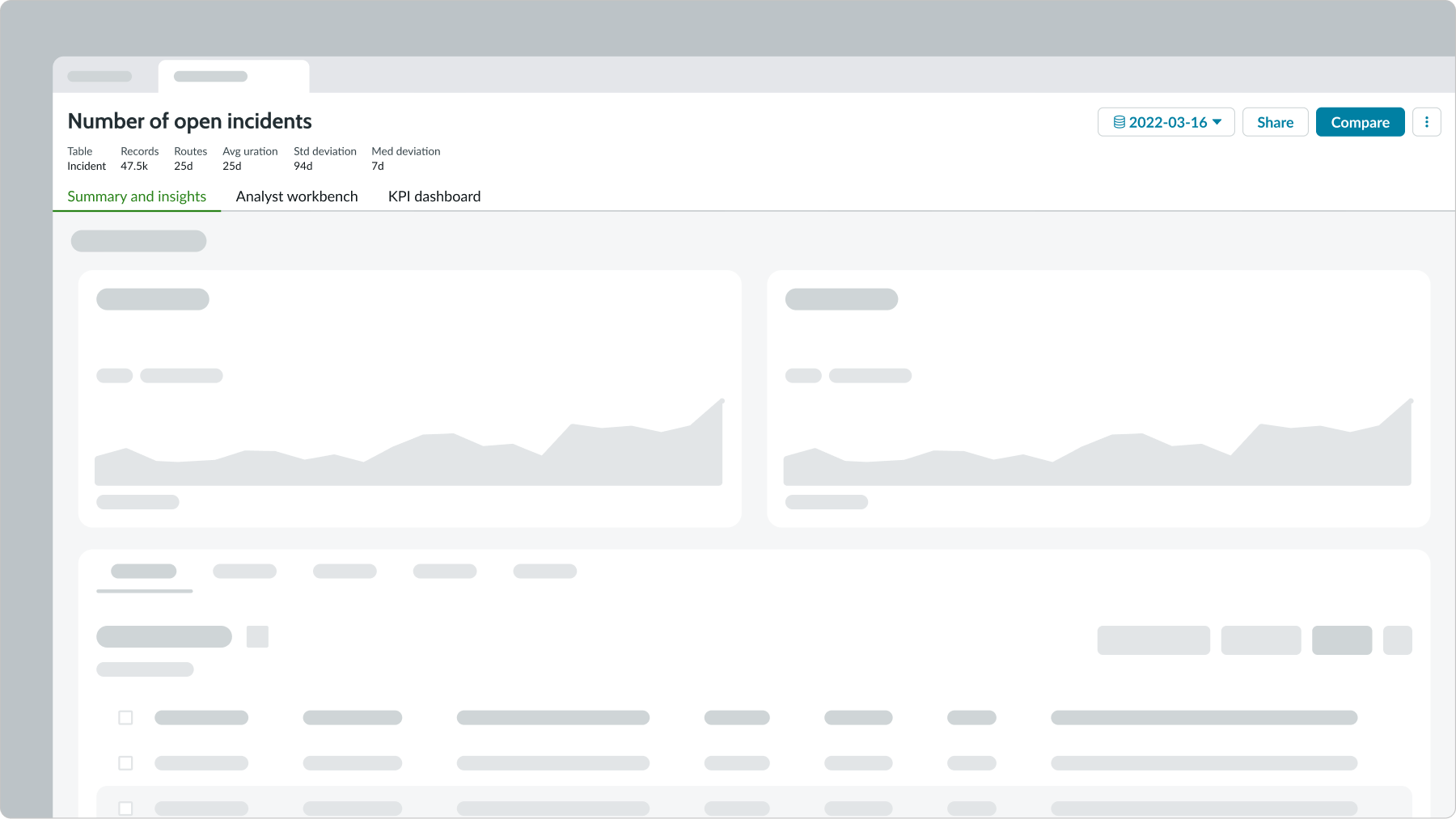Click the inactive browser-style tab placeholder
Screen dimensions: 1456x819
click(99, 75)
